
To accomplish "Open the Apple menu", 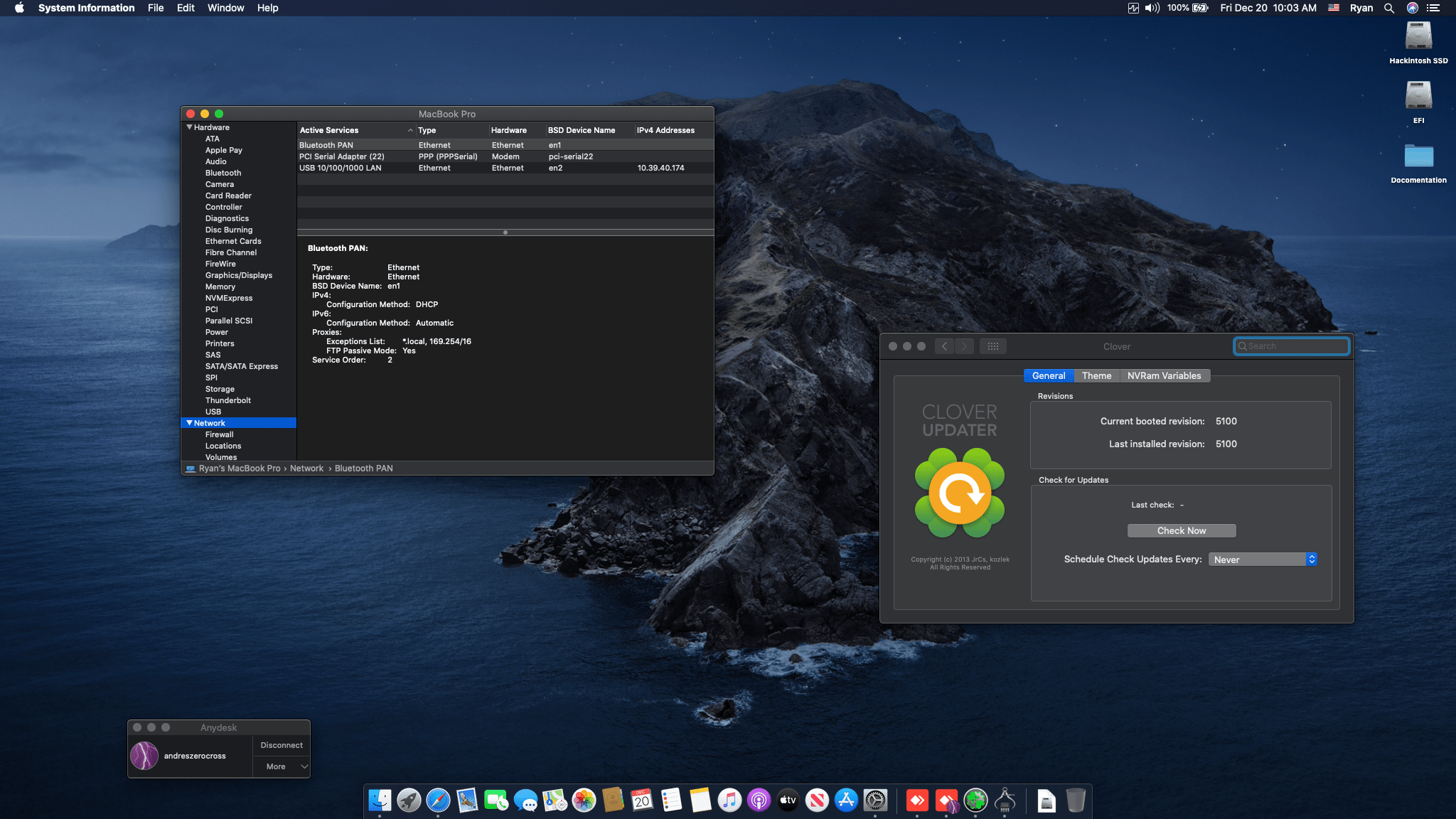I will pos(19,8).
